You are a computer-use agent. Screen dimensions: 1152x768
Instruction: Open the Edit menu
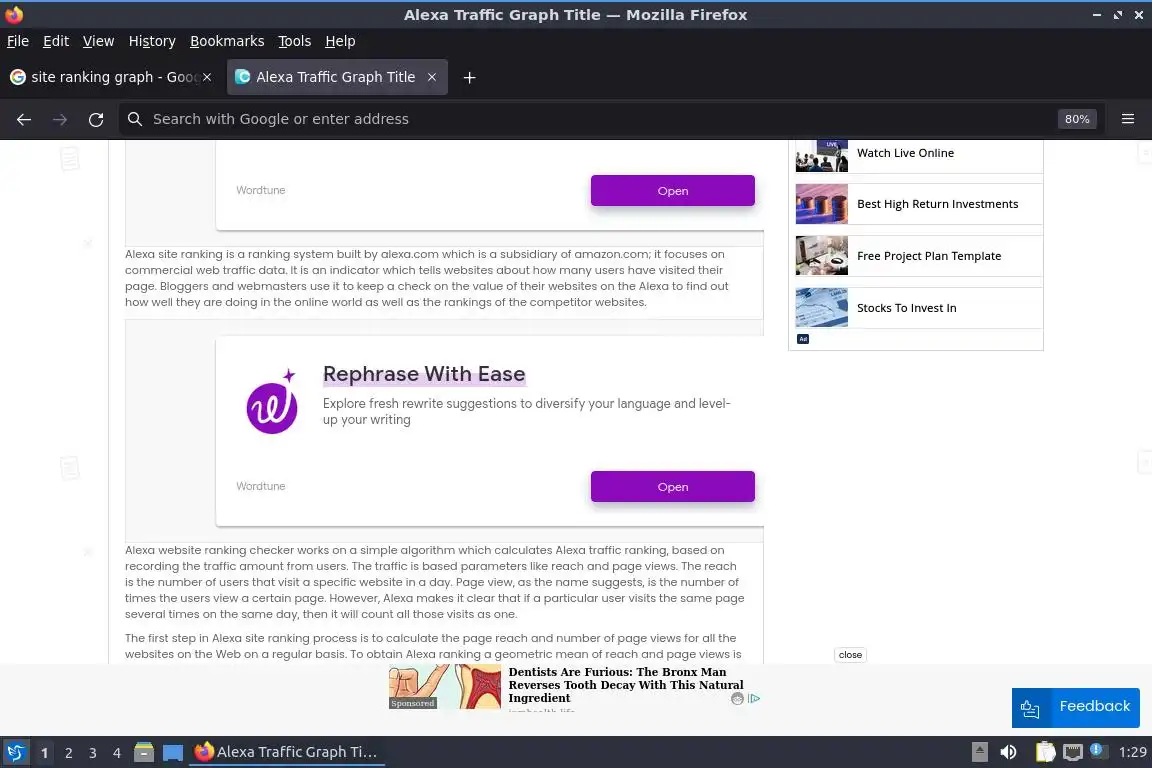click(x=56, y=41)
